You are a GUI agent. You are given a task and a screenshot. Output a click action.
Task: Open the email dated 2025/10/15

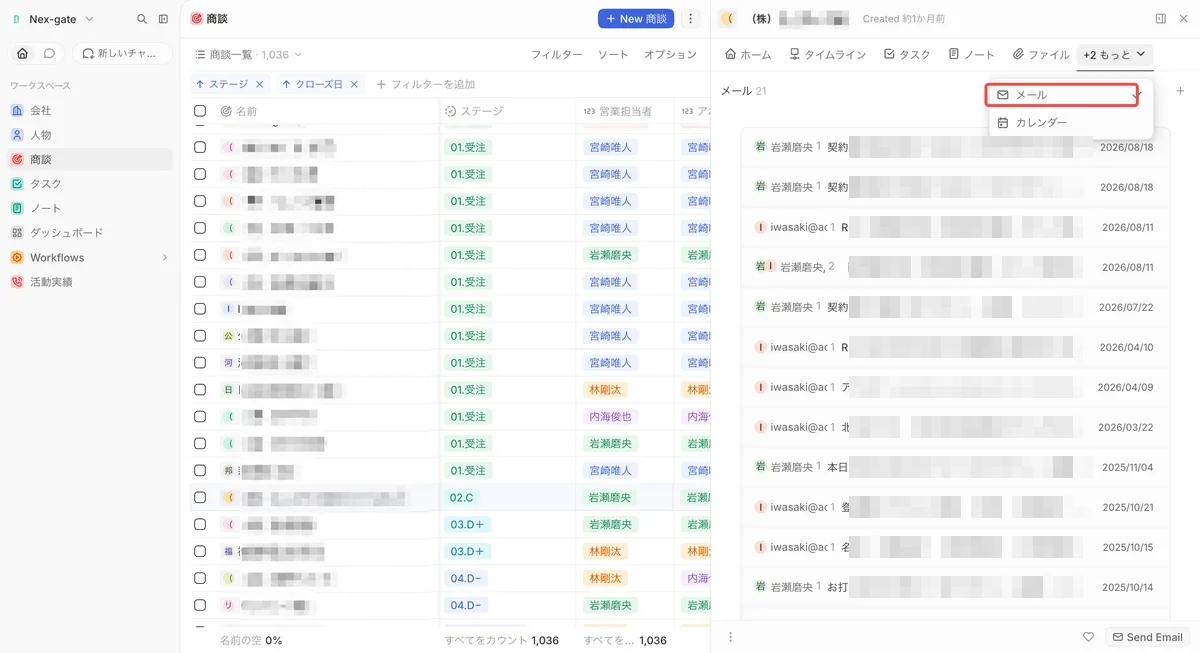[x=955, y=547]
